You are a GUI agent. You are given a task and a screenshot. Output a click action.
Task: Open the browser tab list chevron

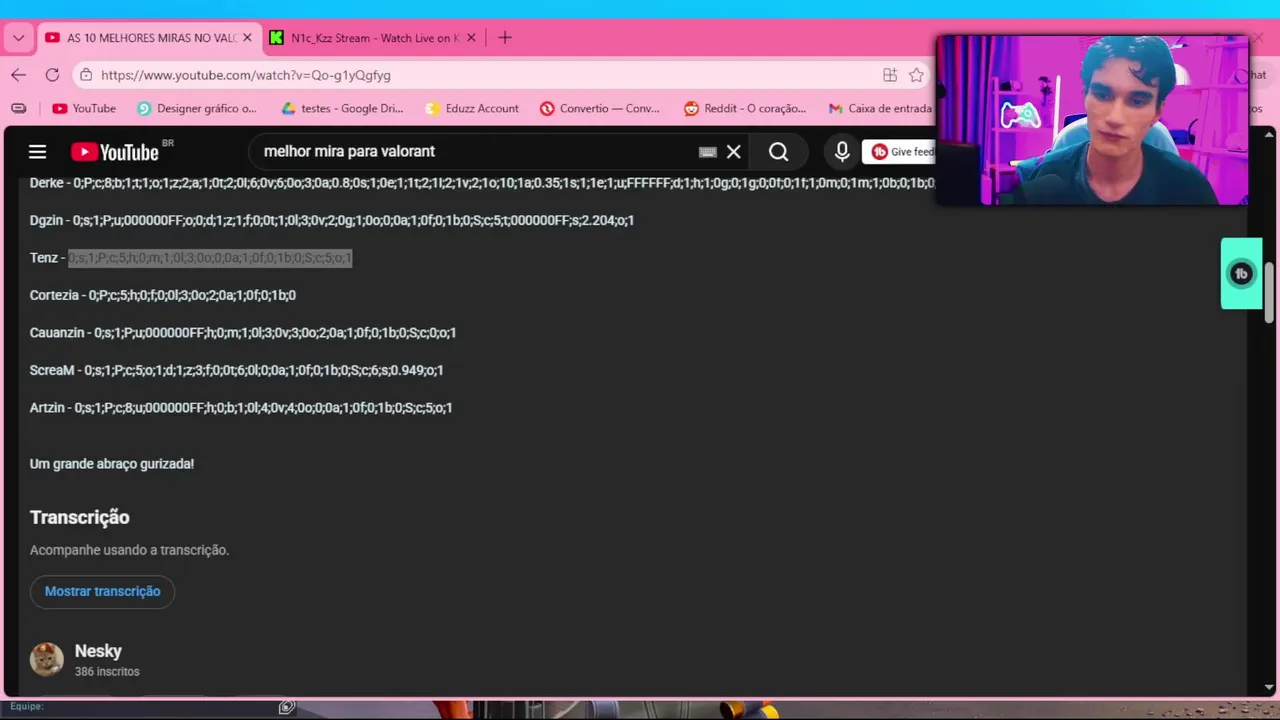18,38
